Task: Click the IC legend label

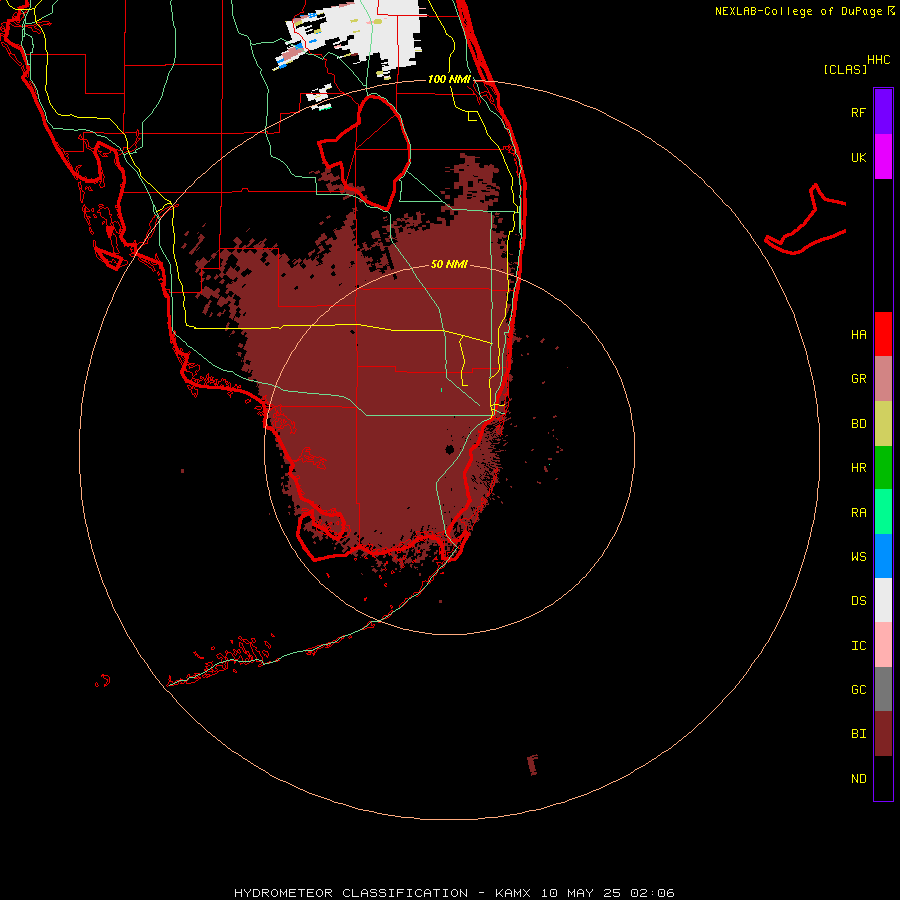Action: click(859, 646)
